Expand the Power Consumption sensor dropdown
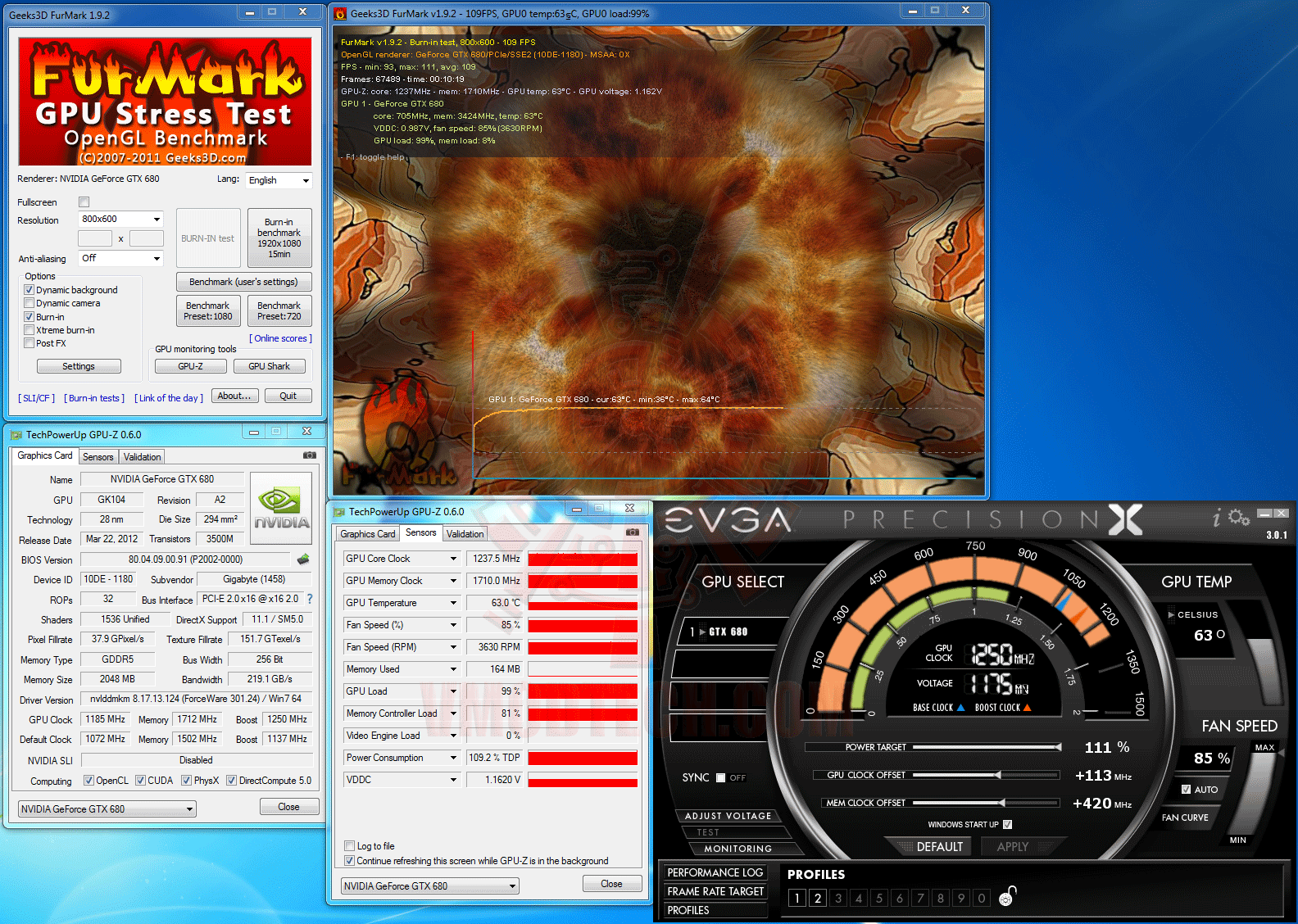 [453, 758]
